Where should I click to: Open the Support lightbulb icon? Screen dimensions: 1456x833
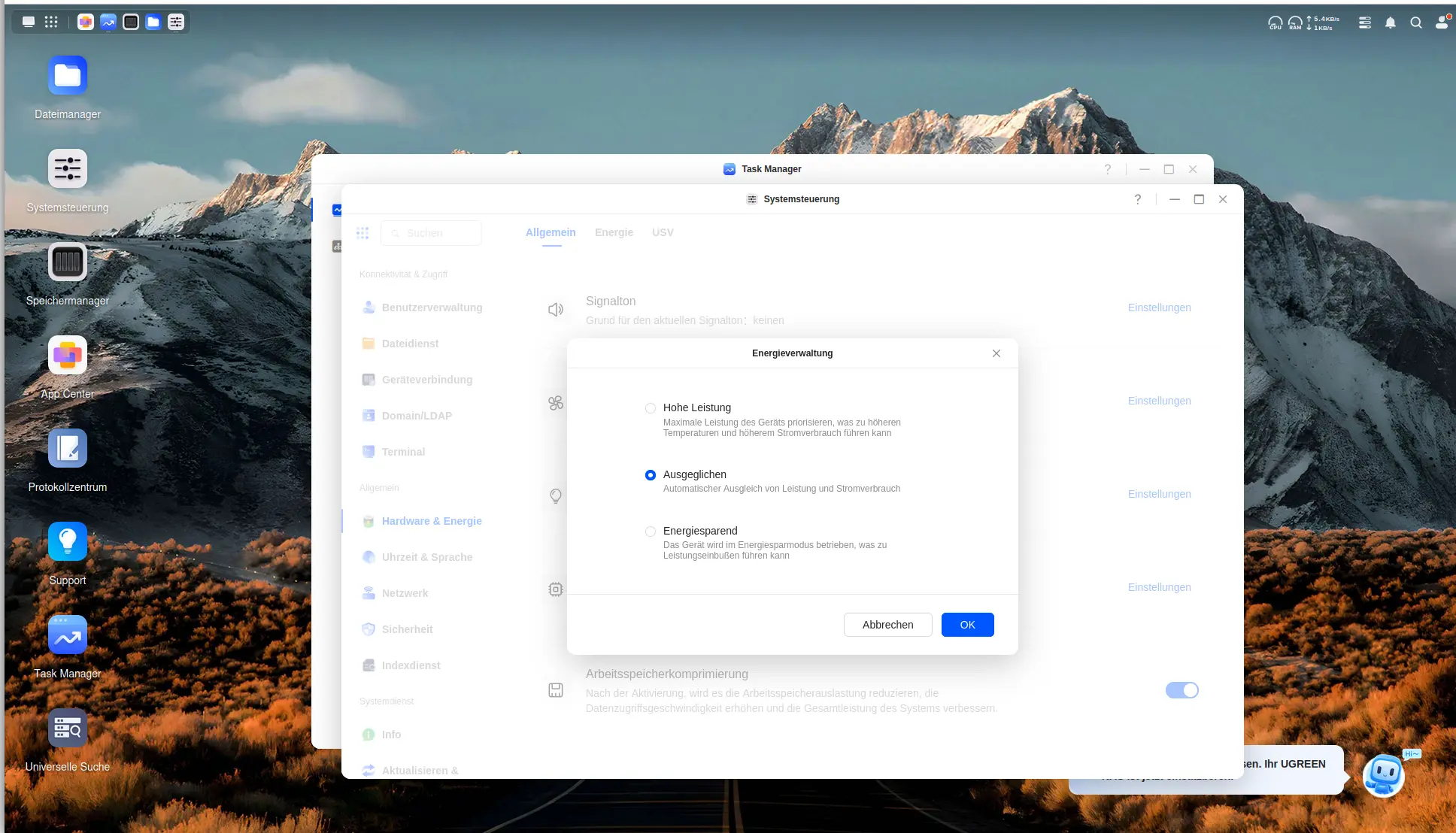68,542
